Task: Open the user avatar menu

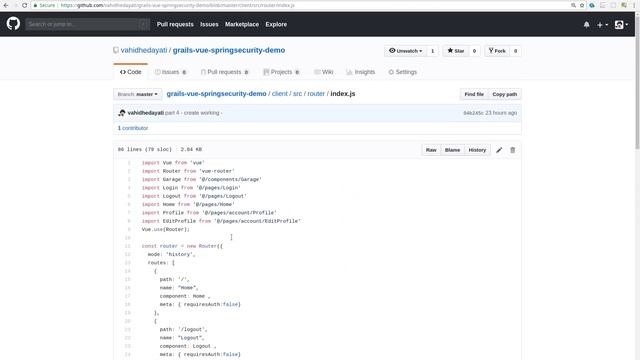Action: tap(621, 25)
